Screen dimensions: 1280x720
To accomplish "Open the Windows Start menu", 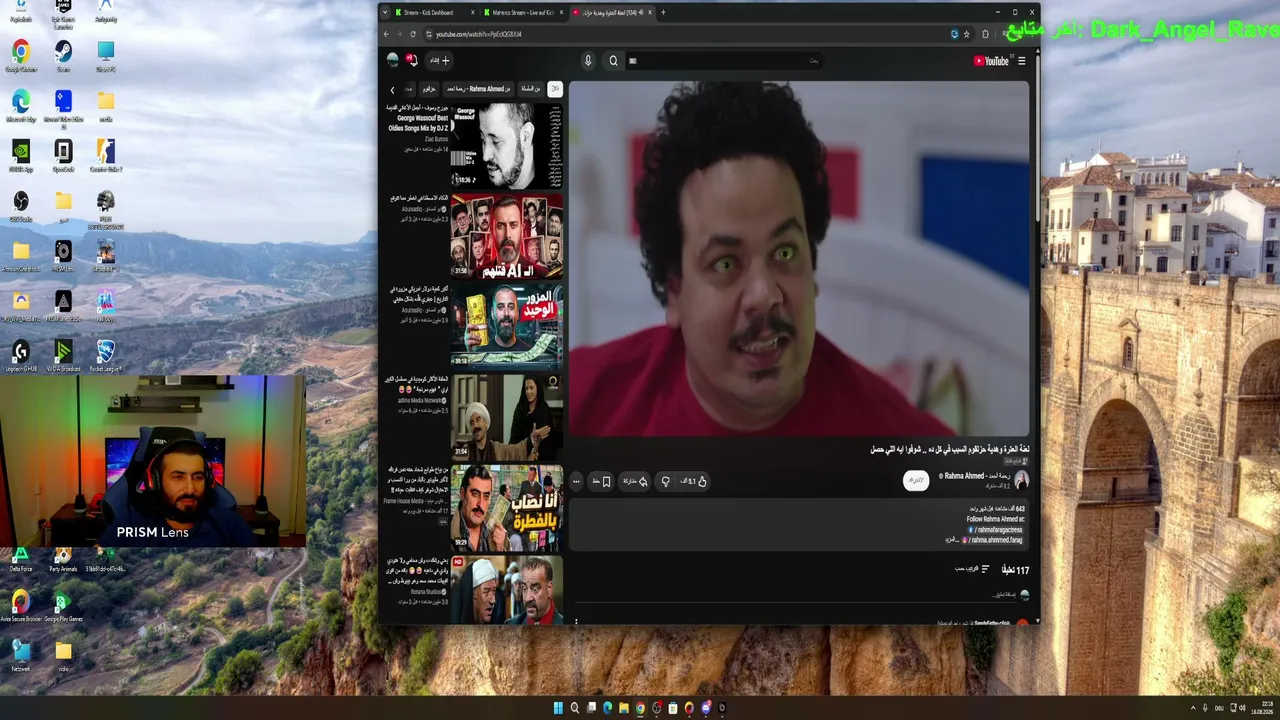I will click(558, 708).
